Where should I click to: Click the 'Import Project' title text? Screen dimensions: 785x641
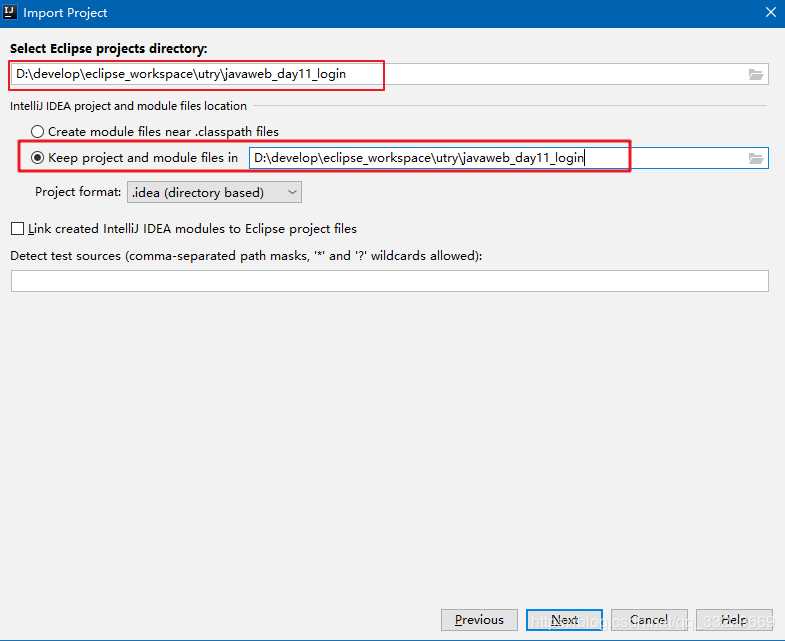pos(65,13)
